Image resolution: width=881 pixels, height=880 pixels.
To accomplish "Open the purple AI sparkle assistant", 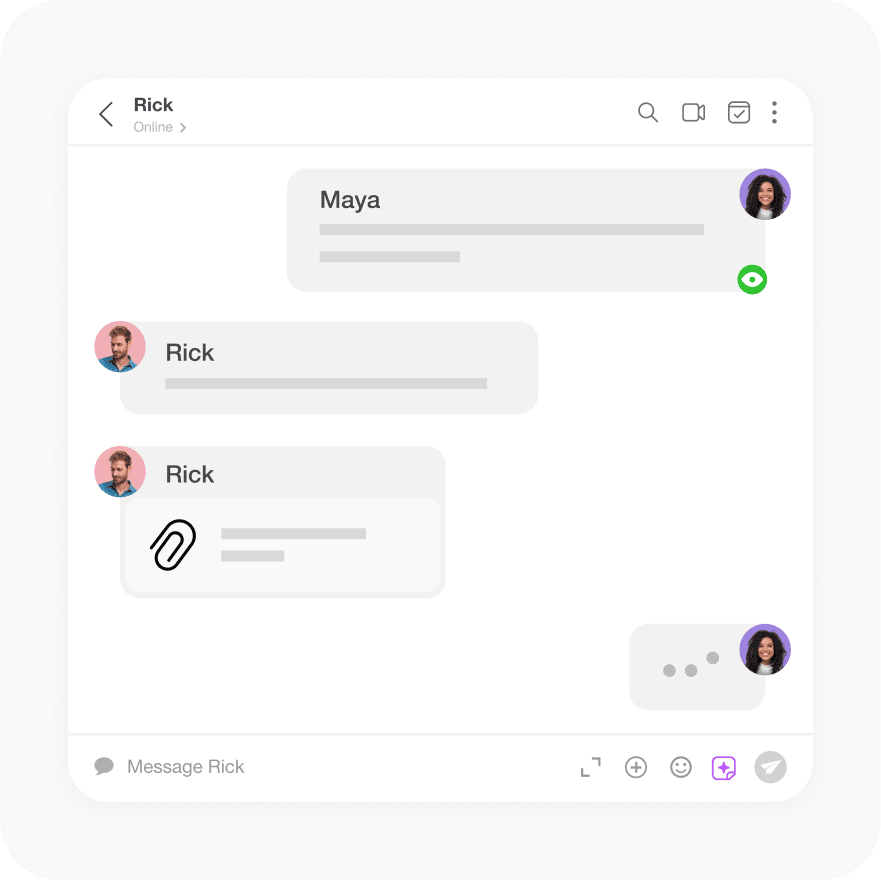I will 724,768.
